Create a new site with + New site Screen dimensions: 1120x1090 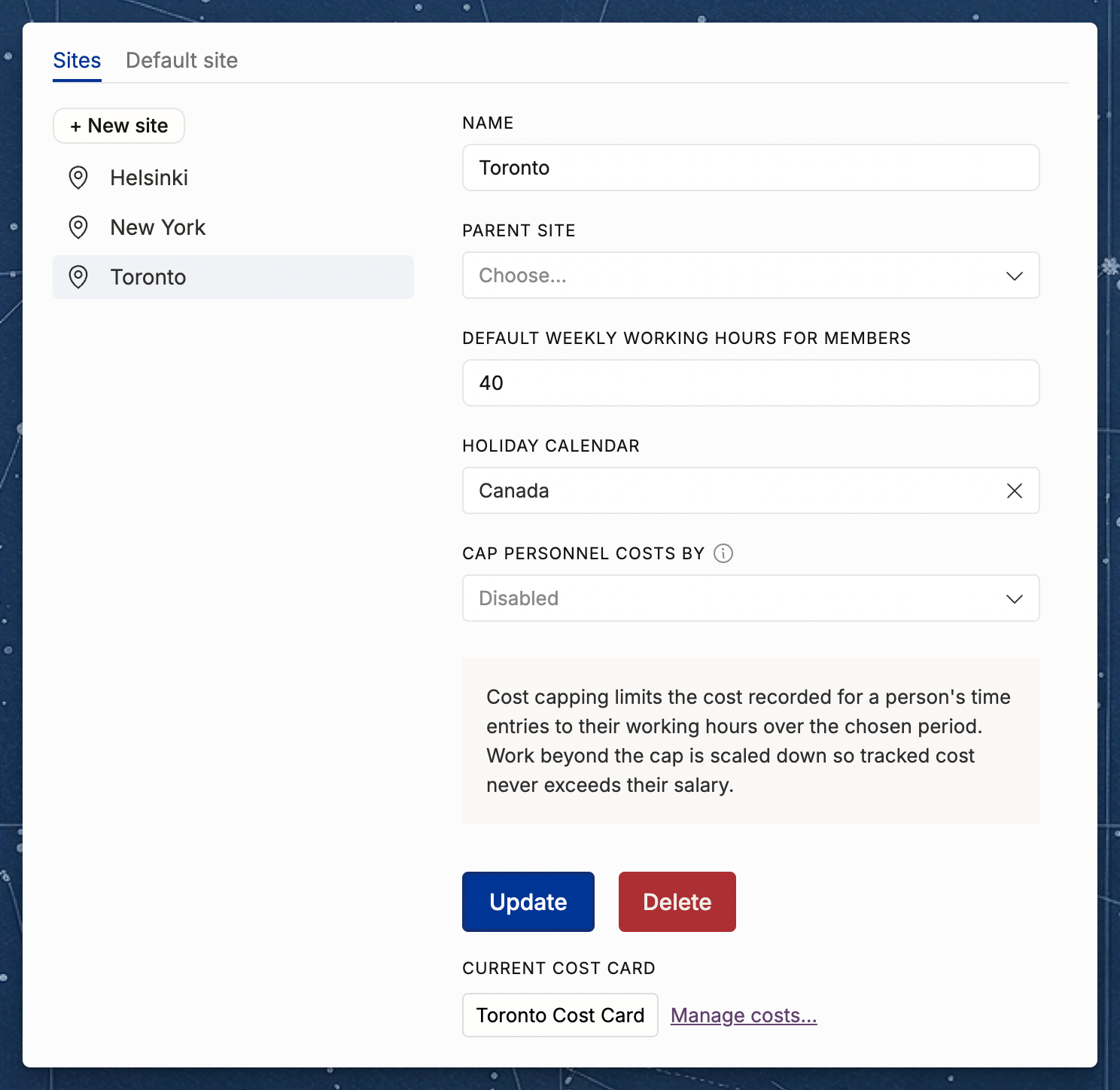click(x=119, y=126)
